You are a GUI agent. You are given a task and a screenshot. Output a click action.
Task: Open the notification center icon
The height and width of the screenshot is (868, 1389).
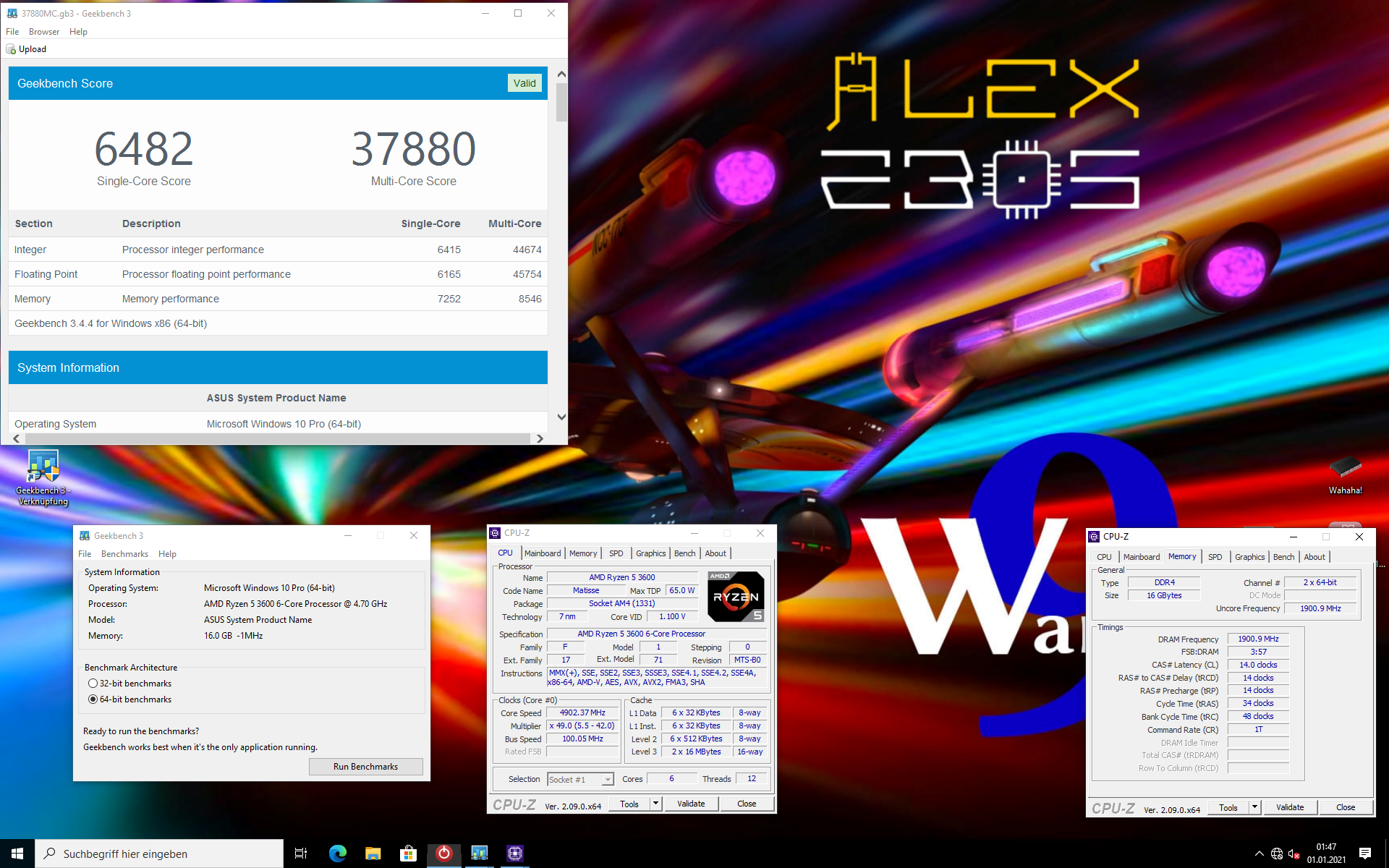point(1365,854)
